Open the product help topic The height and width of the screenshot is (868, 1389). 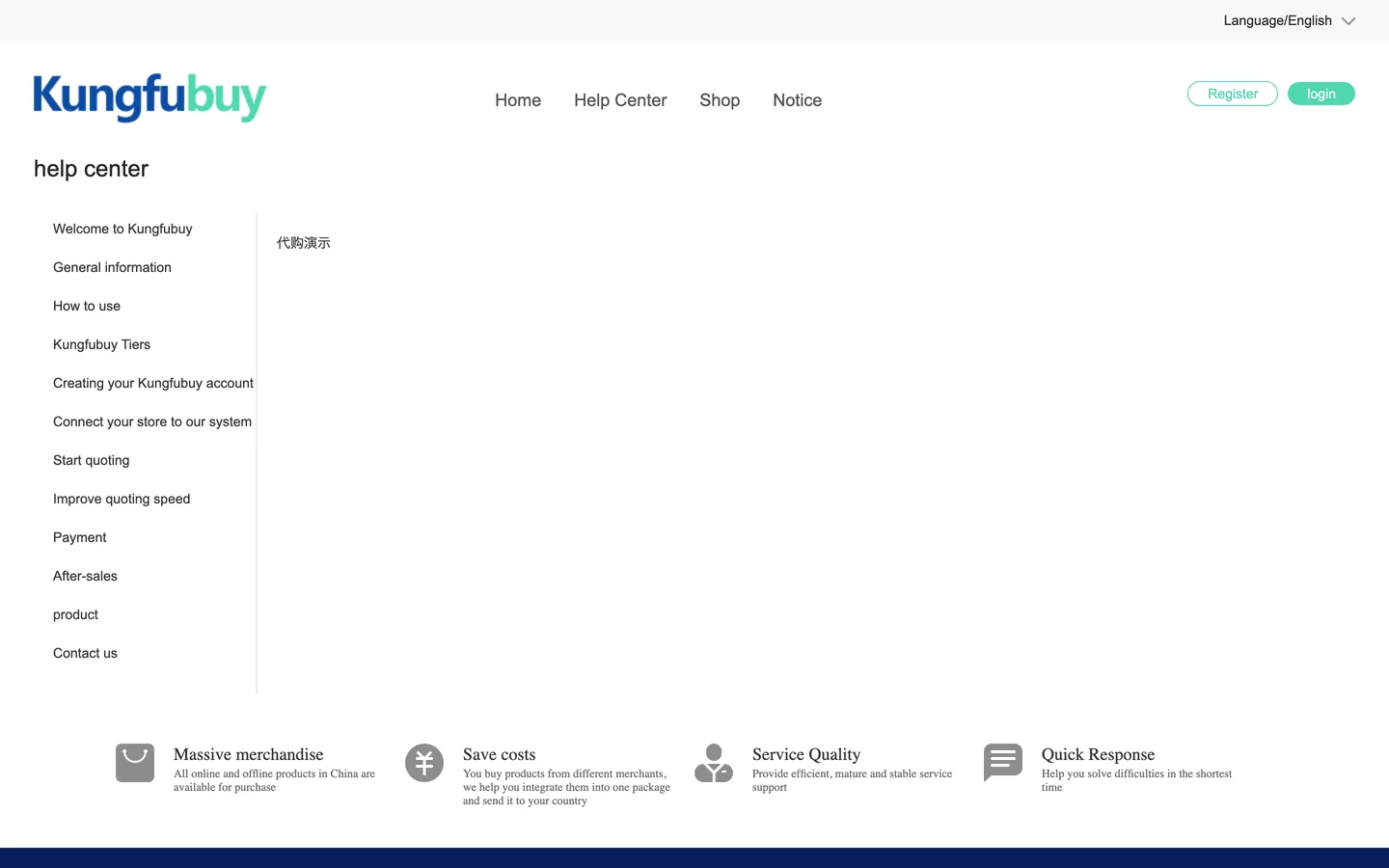click(x=75, y=614)
